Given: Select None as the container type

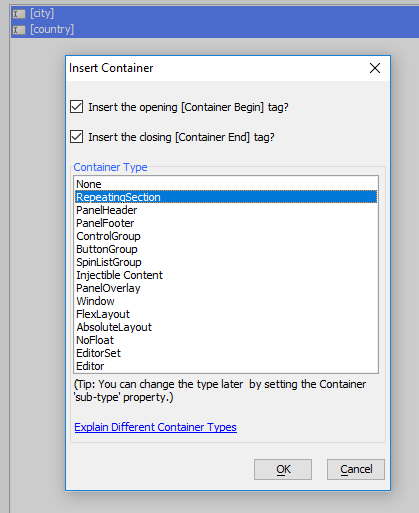Looking at the screenshot, I should (226, 184).
